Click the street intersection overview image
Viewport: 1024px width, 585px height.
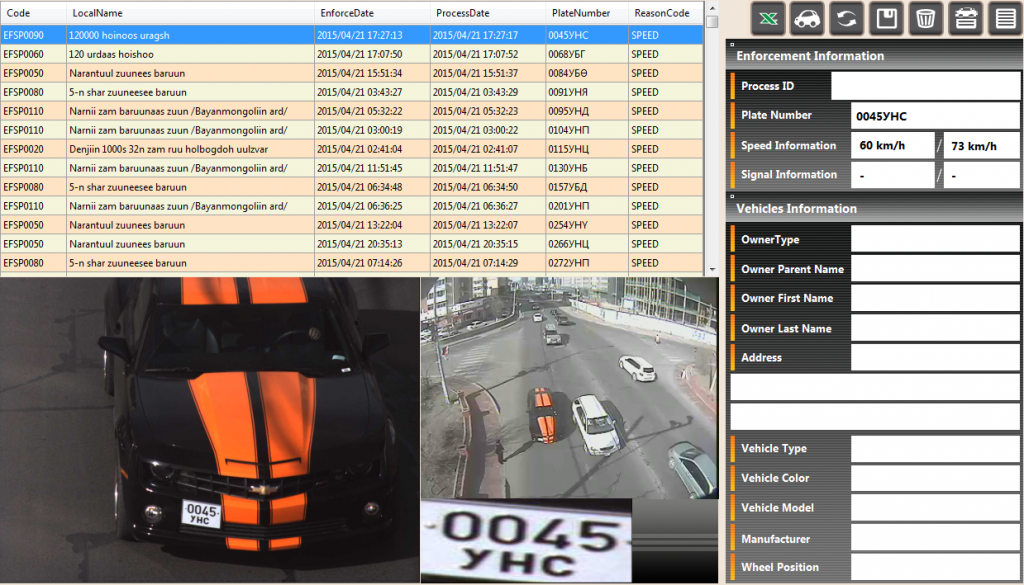(569, 385)
